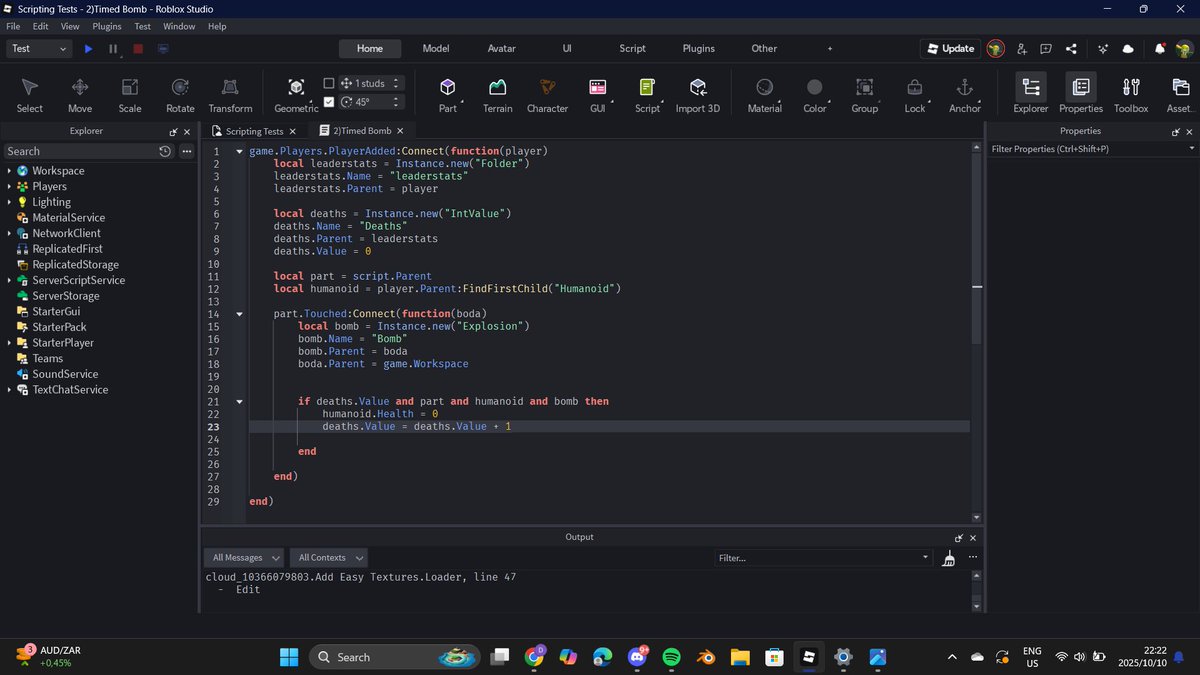Start playtest with the blue Play button
The width and height of the screenshot is (1200, 675).
(89, 48)
